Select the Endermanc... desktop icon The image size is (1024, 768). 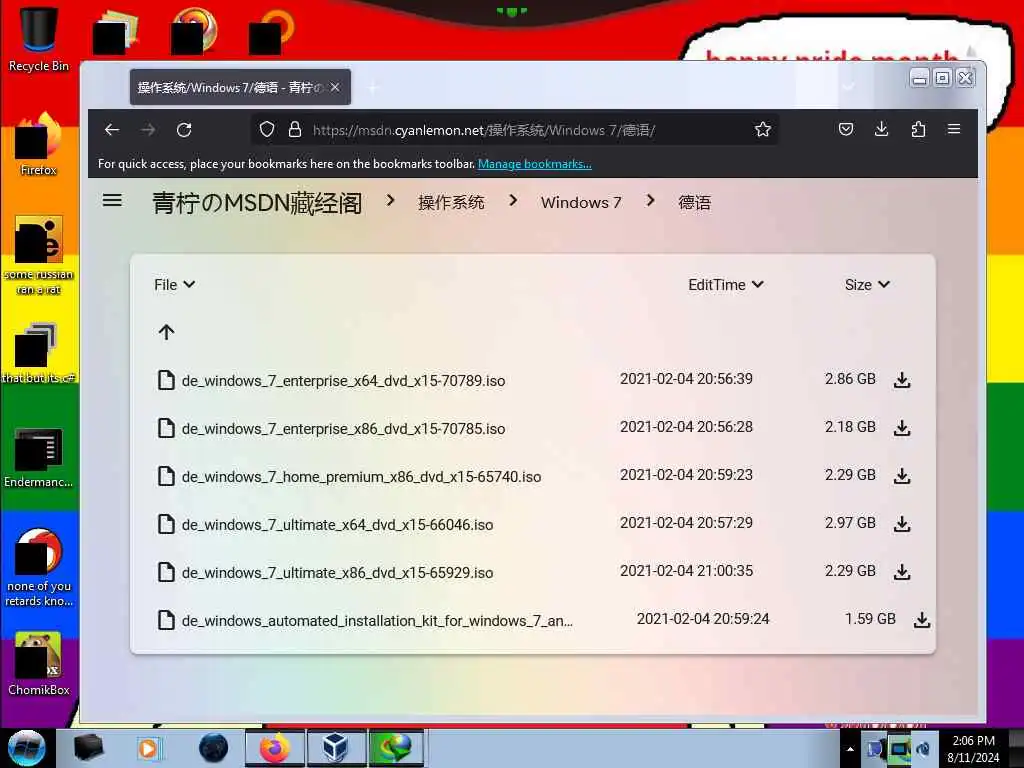pos(39,457)
